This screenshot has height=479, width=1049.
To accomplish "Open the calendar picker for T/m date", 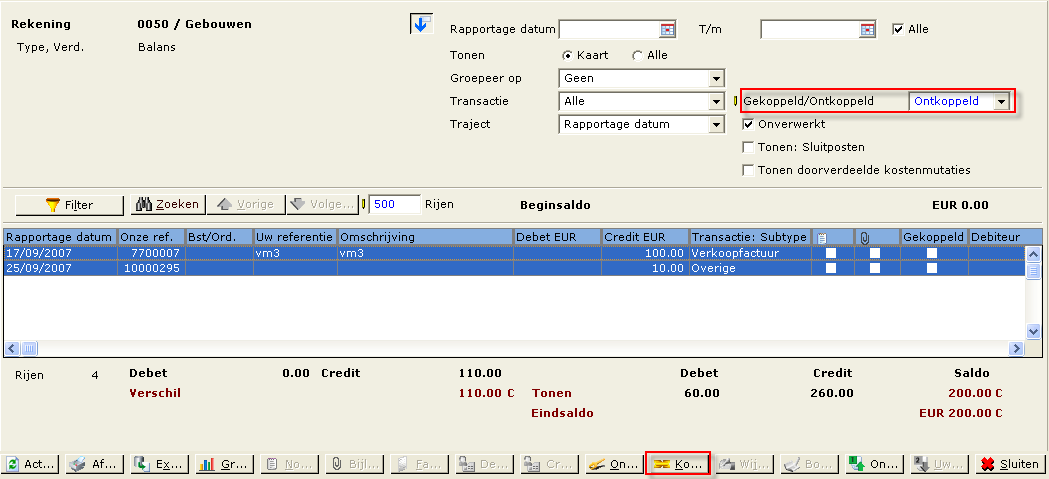I will point(868,30).
